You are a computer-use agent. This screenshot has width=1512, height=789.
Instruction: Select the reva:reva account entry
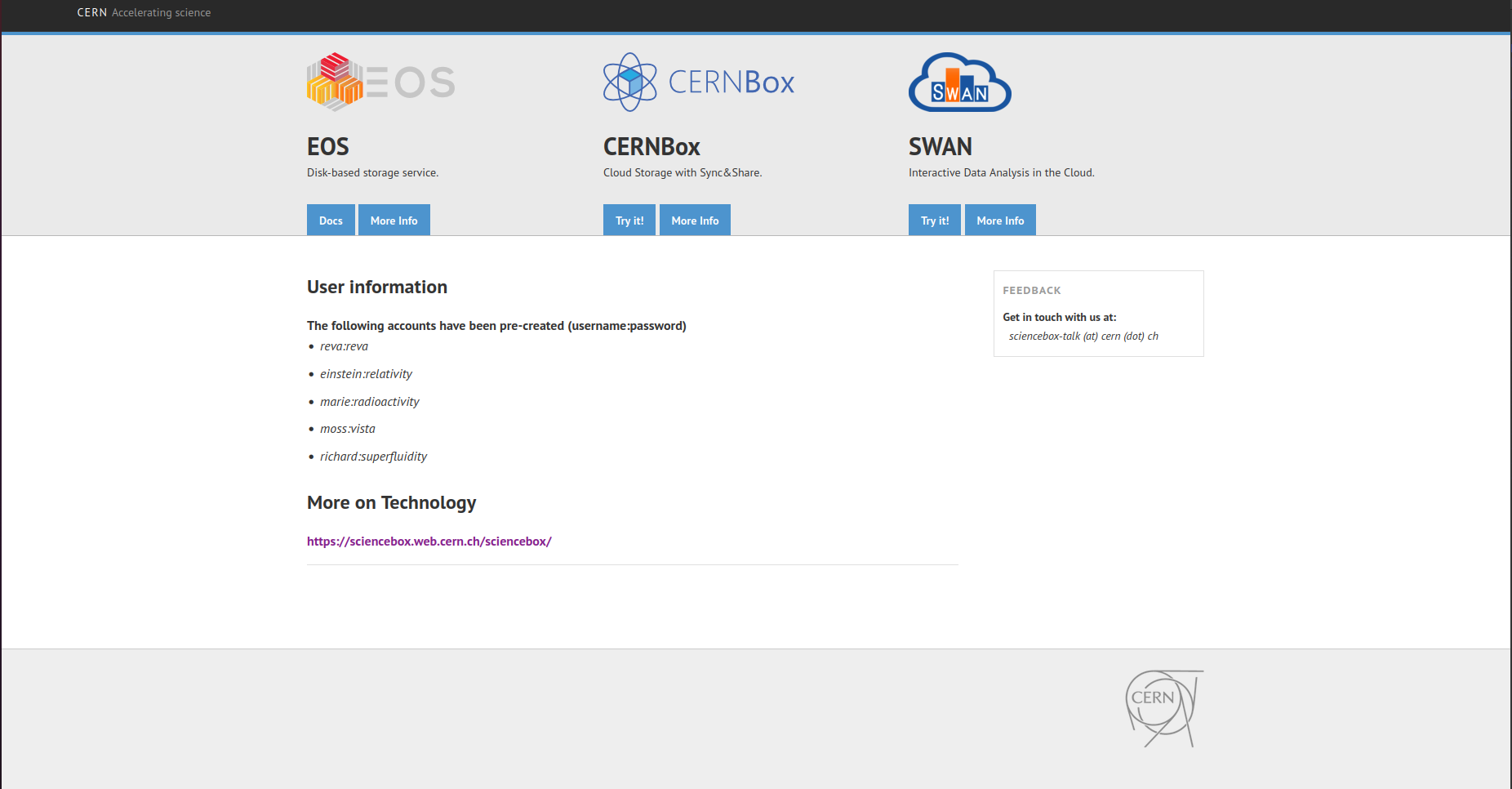[x=344, y=346]
